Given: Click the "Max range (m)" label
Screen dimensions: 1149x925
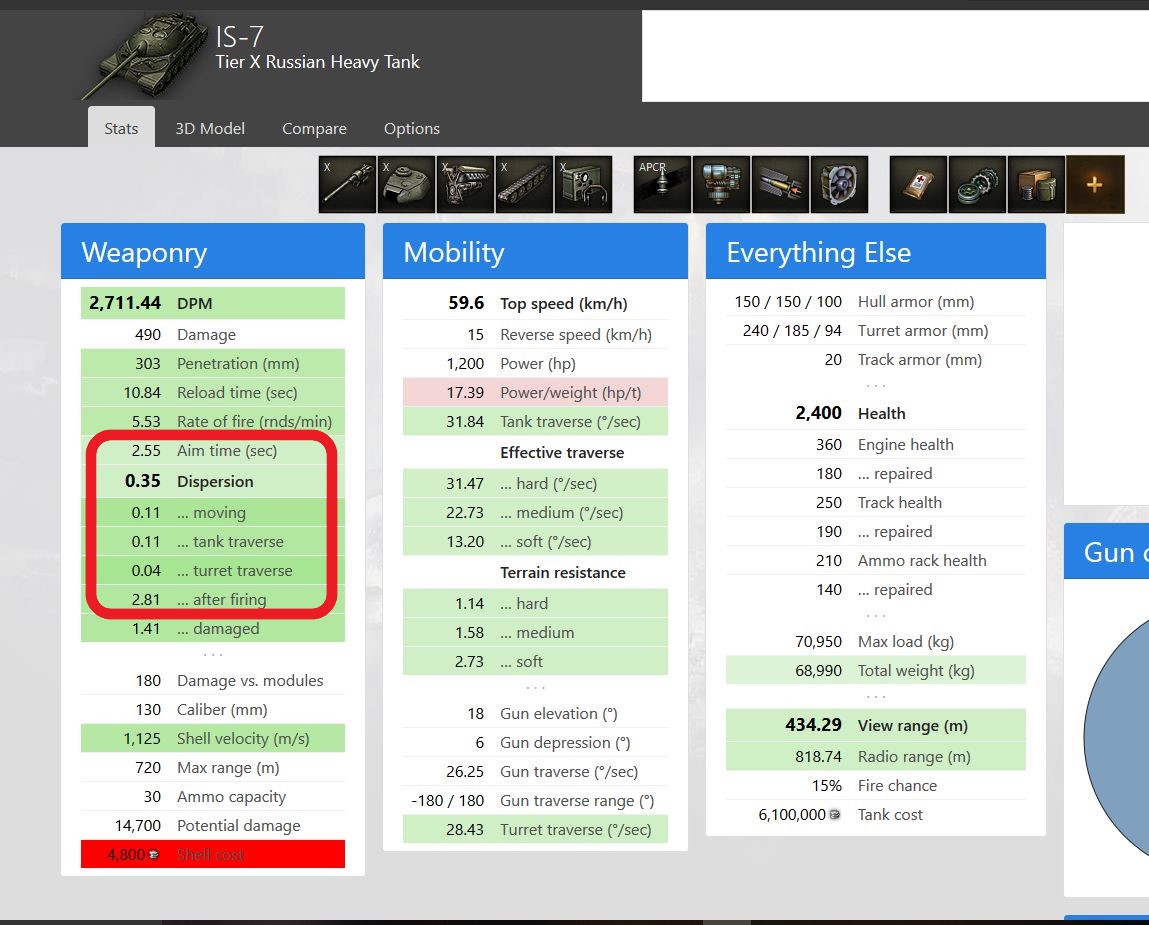Looking at the screenshot, I should (228, 767).
